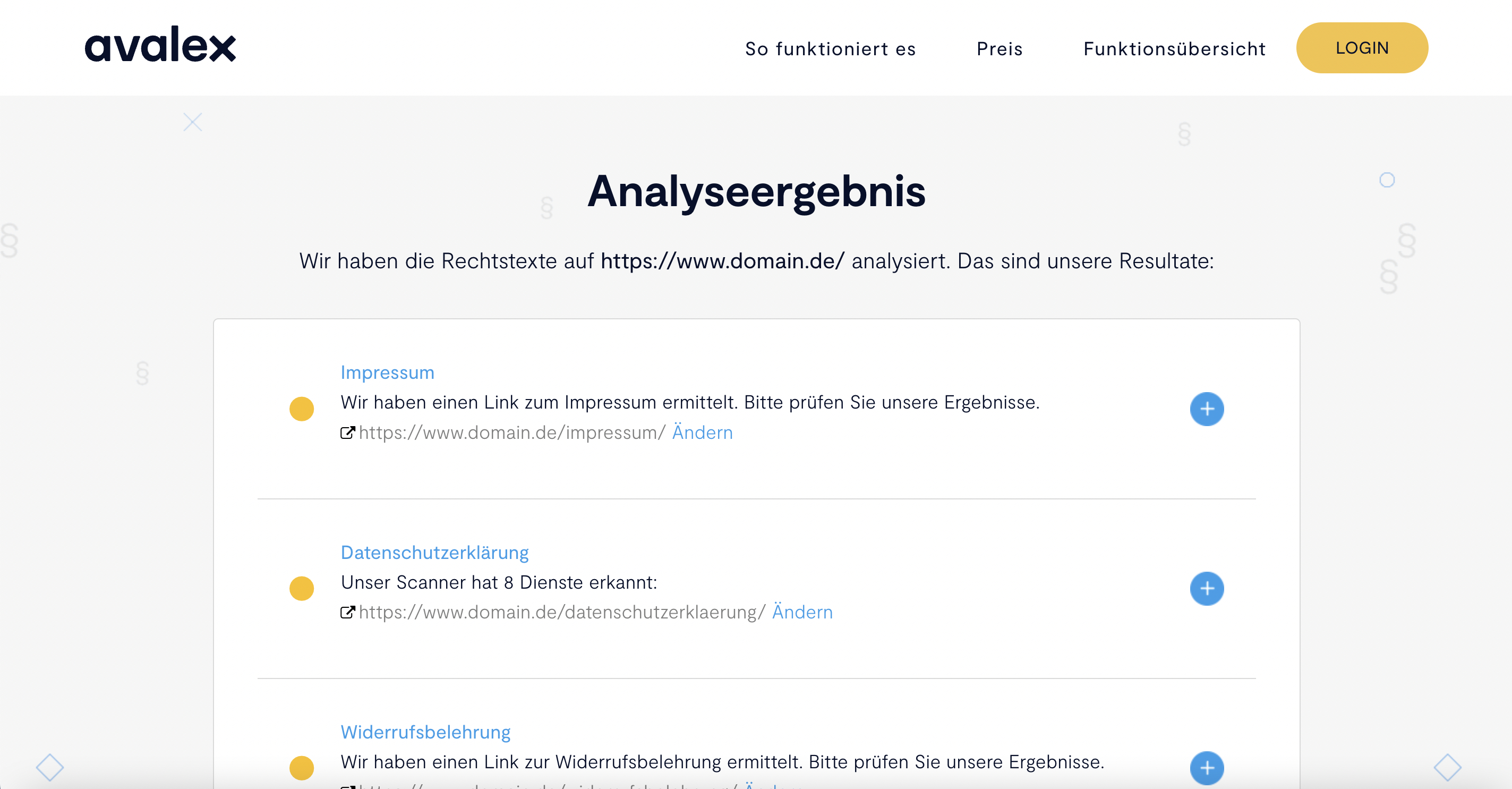Click the blue plus icon for Widerrufsbelehrung
Image resolution: width=1512 pixels, height=789 pixels.
1206,767
